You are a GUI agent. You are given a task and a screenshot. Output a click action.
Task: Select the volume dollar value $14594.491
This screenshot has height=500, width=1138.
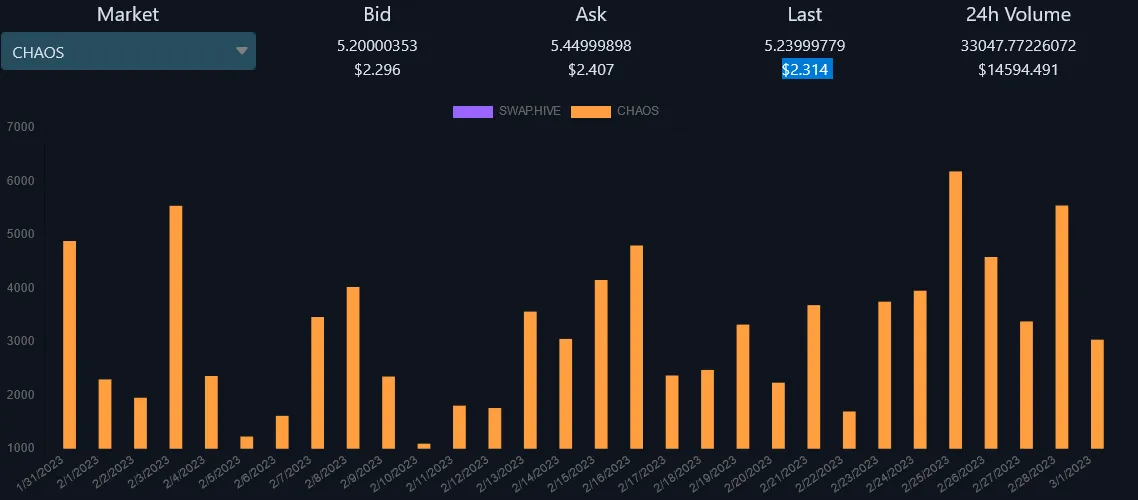pos(1018,70)
